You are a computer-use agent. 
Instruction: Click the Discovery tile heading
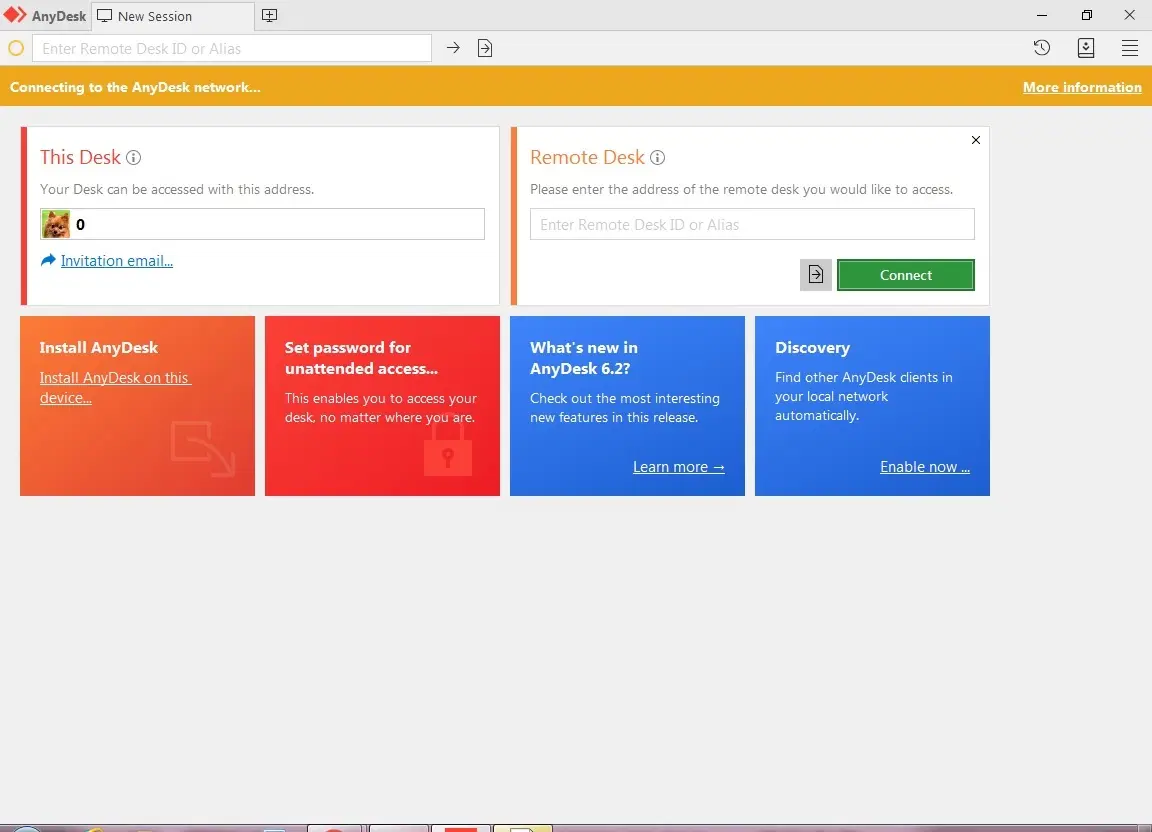coord(813,348)
